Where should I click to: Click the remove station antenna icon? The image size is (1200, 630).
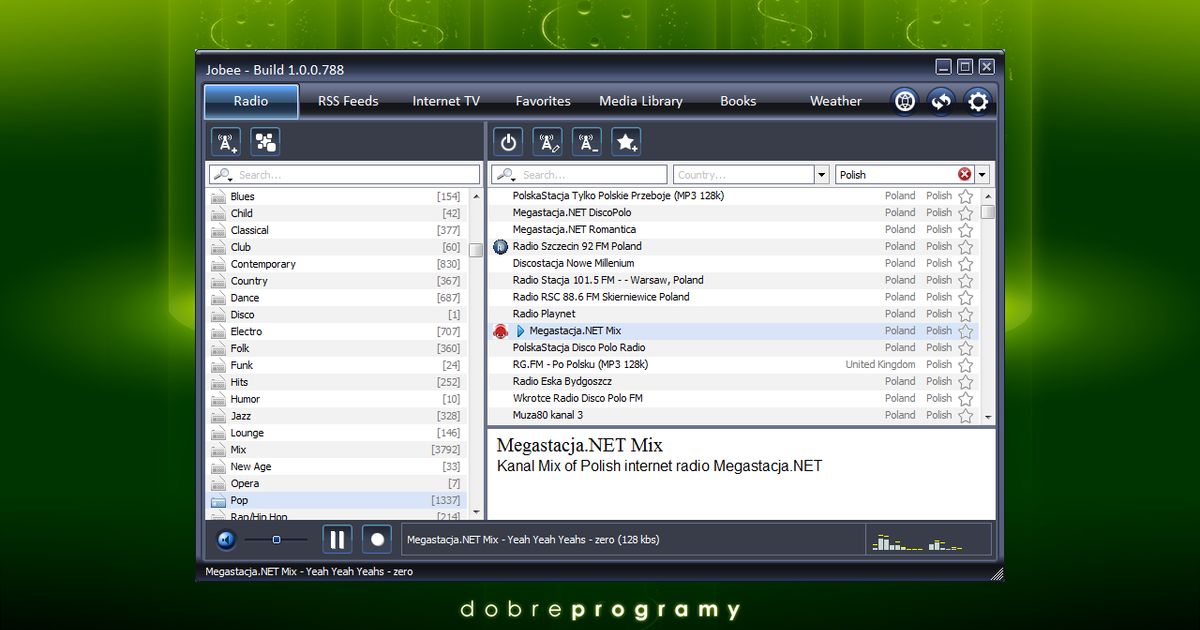pyautogui.click(x=587, y=142)
